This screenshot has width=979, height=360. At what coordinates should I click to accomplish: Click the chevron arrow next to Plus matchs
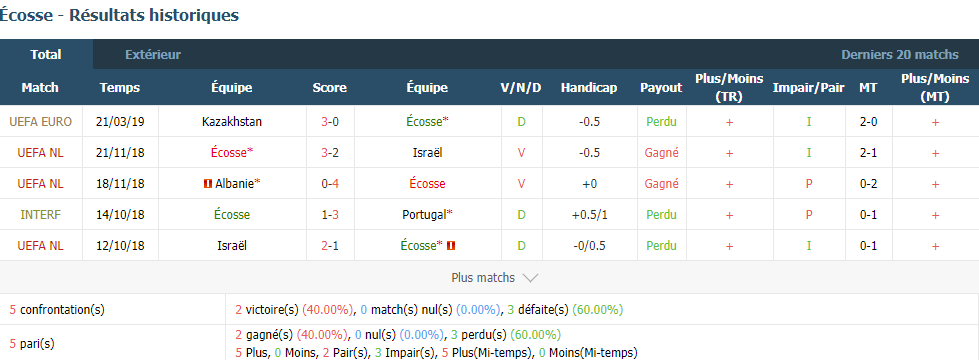(529, 278)
